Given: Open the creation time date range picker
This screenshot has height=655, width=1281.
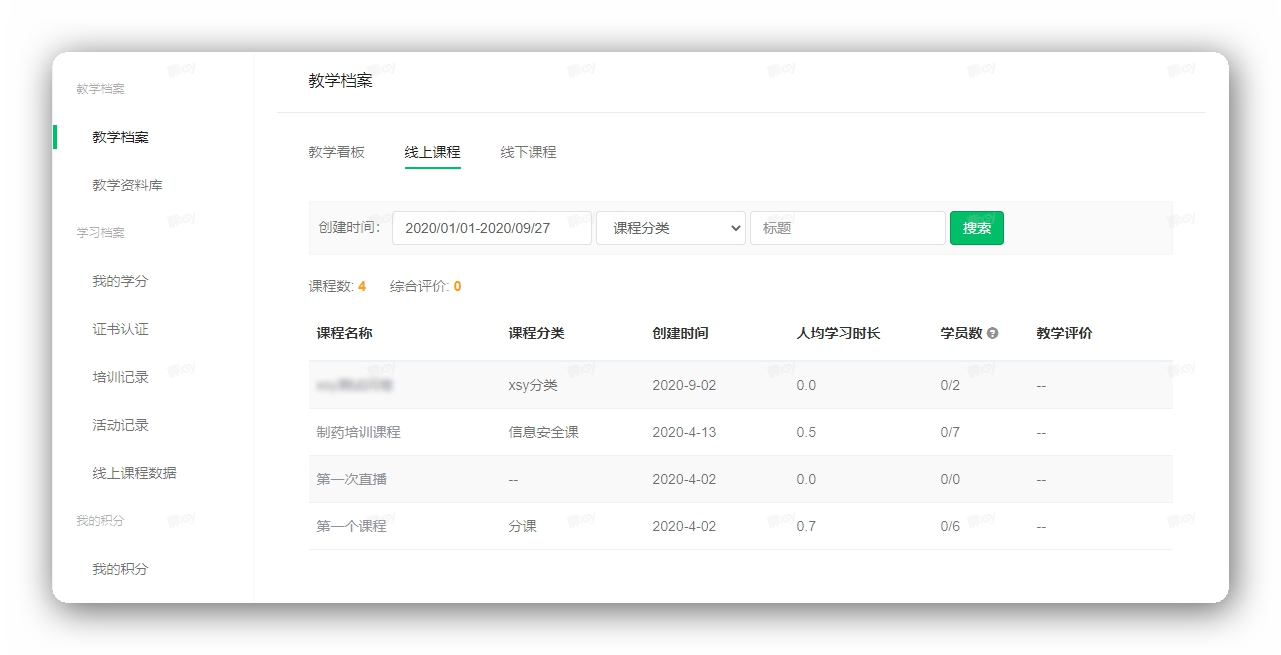Looking at the screenshot, I should click(x=491, y=228).
